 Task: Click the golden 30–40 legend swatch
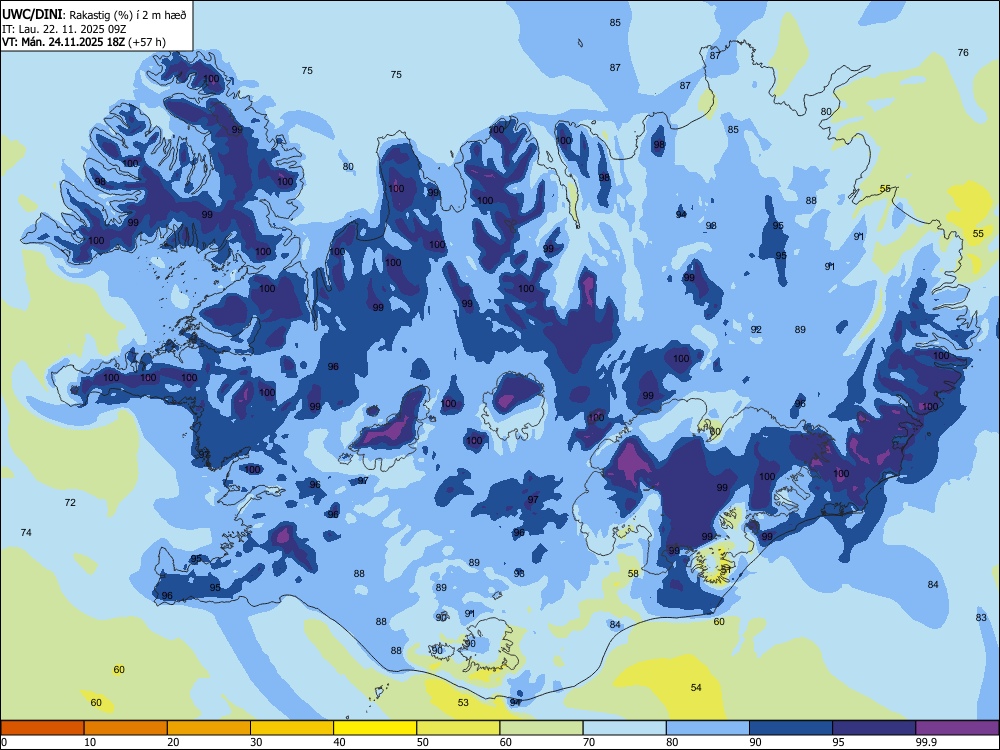coord(292,728)
